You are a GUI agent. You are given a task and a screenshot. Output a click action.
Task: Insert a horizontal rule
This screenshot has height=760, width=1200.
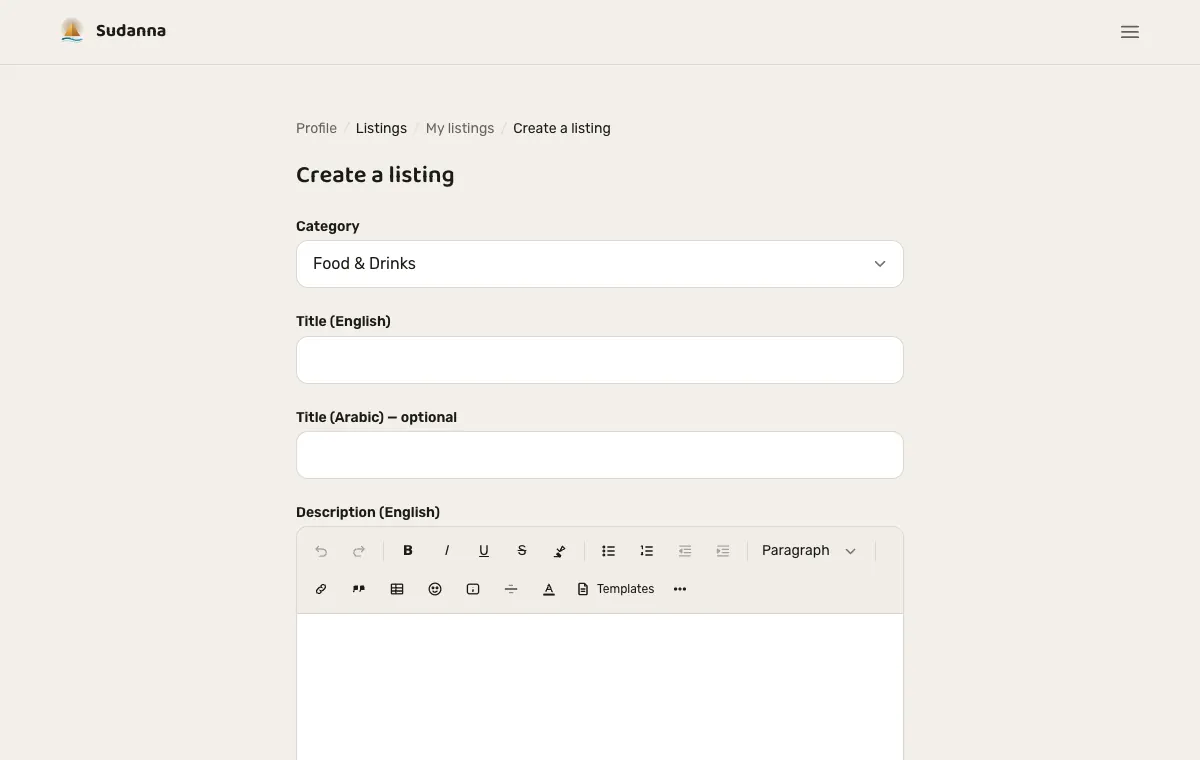click(x=511, y=589)
